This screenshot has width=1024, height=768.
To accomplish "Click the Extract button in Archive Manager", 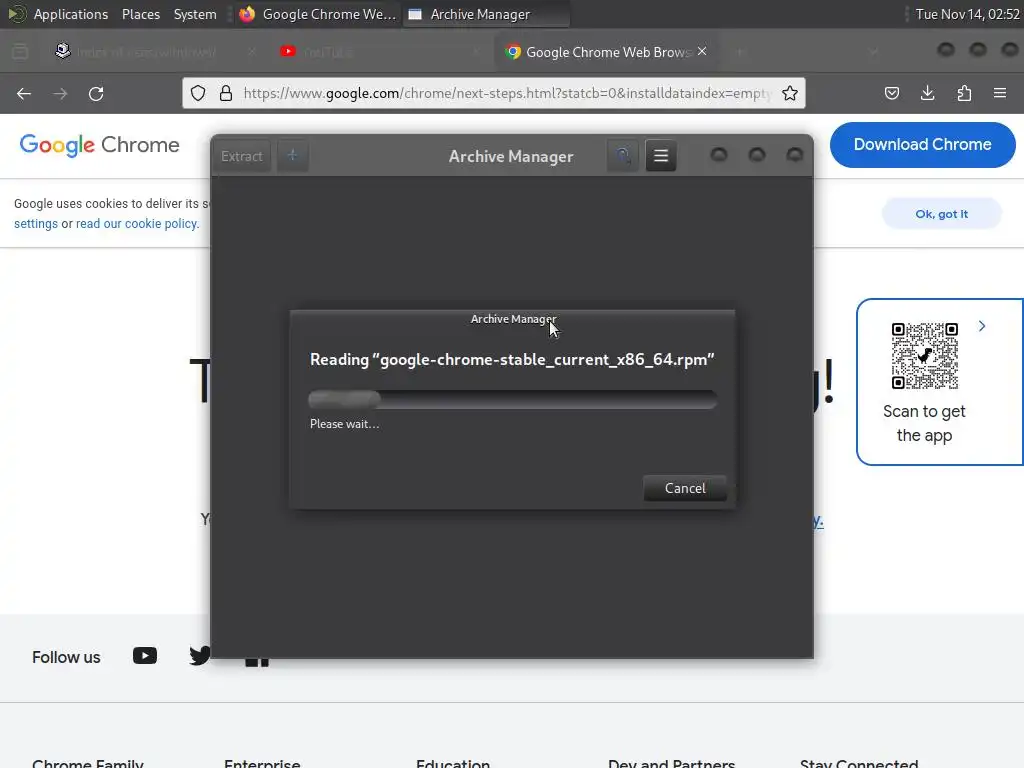I will coord(242,156).
